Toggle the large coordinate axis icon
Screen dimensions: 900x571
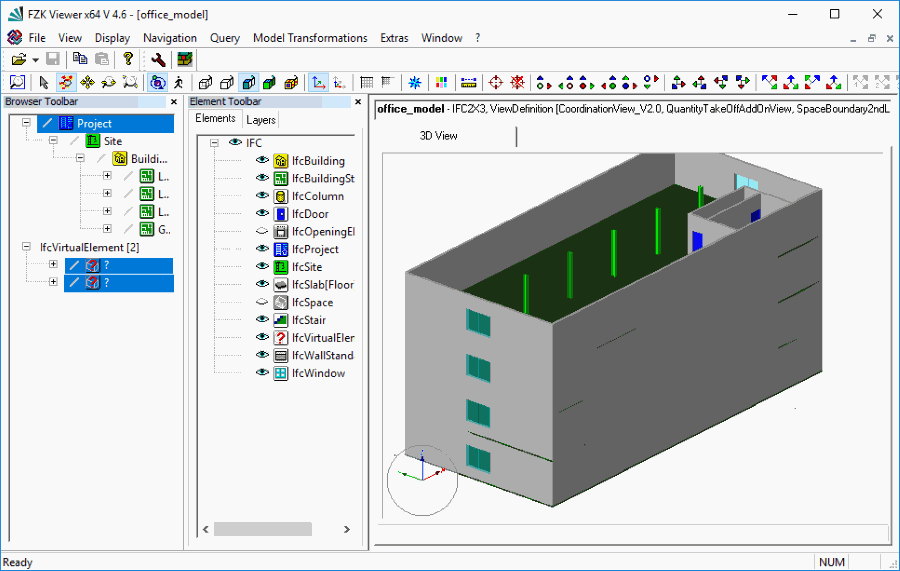point(317,83)
